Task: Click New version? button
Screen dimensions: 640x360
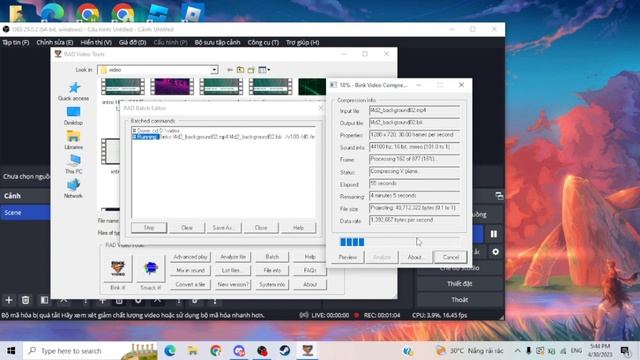Action: click(233, 284)
